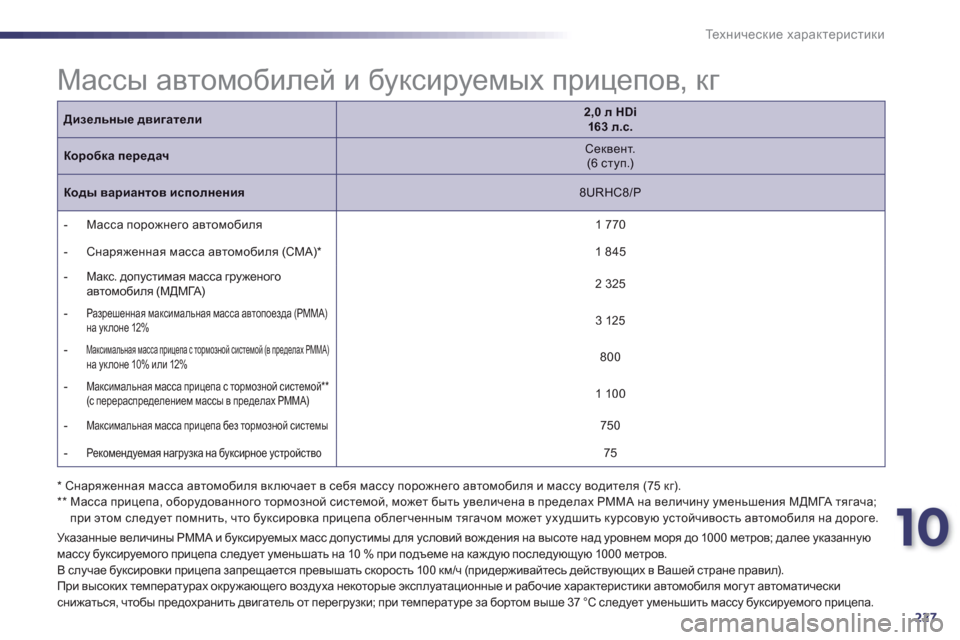Select the 'Дизельные двигатели' header cell
960x640 pixels.
197,119
